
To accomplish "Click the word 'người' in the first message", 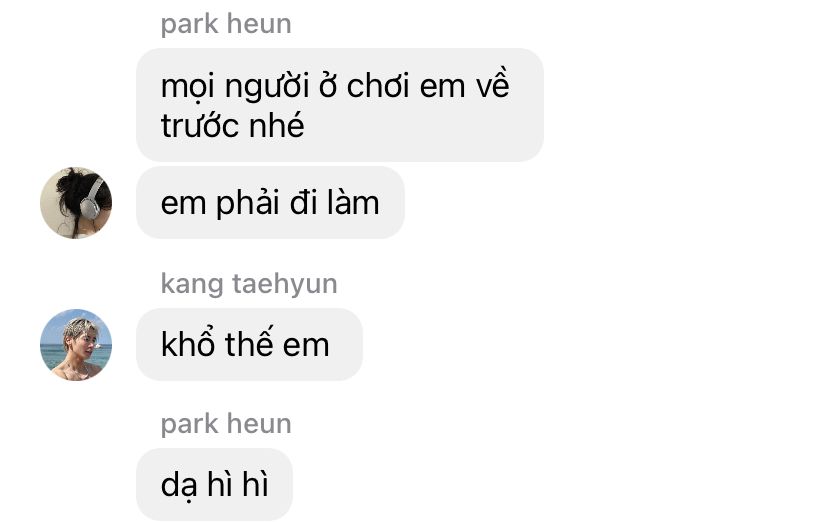I will (267, 87).
